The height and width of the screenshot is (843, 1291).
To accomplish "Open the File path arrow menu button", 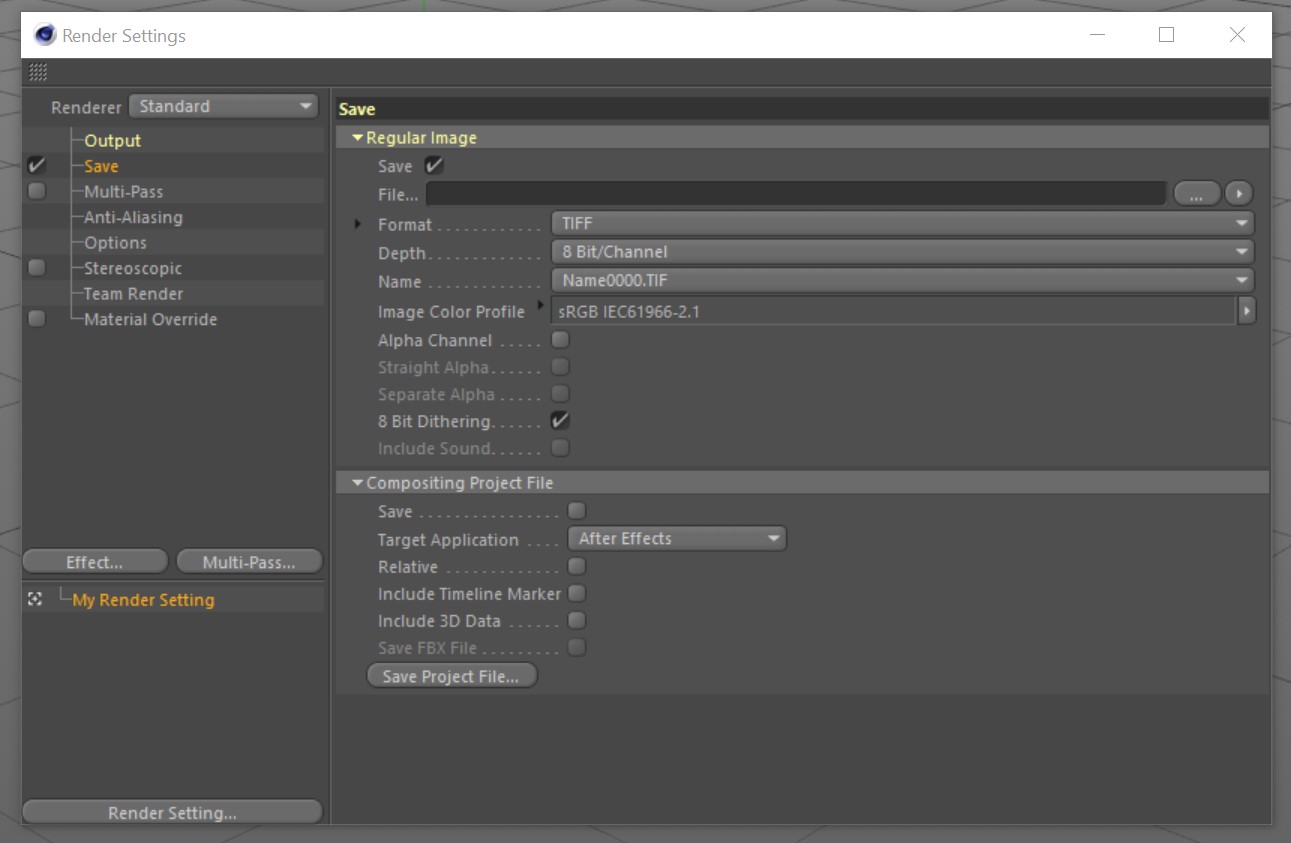I will [x=1239, y=194].
